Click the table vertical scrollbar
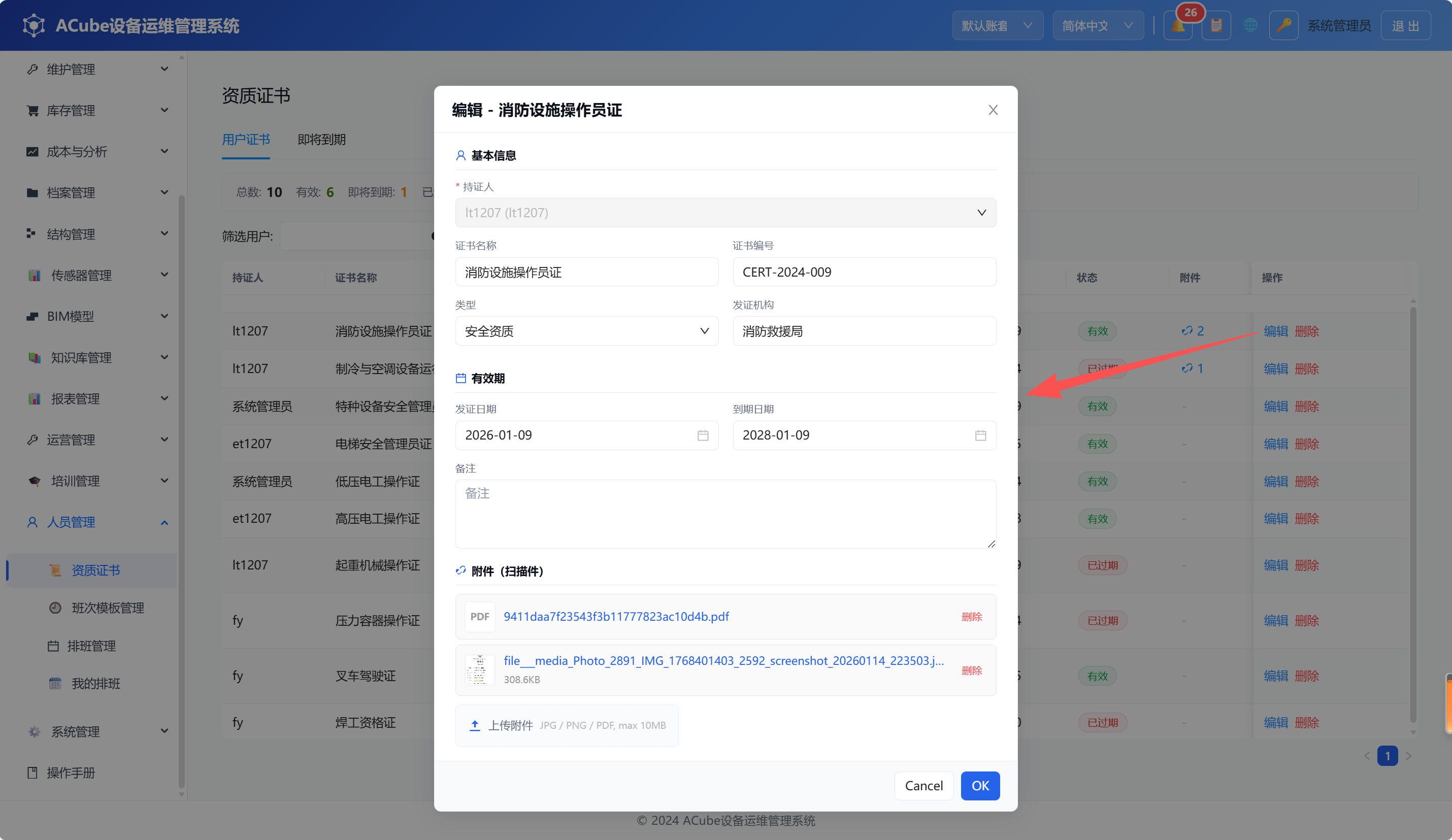1452x840 pixels. (x=1413, y=515)
